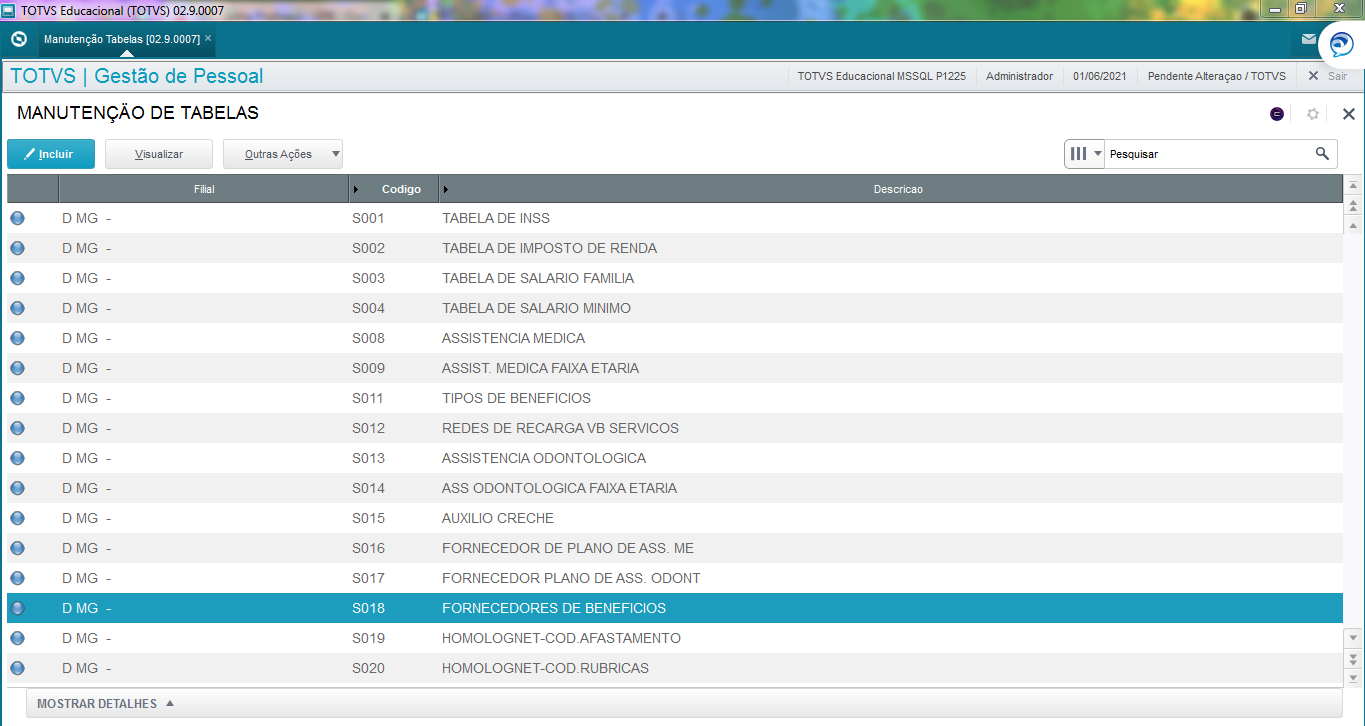Select the TABELA DE SALARIO FAMILIA row
1365x726 pixels.
pyautogui.click(x=675, y=278)
